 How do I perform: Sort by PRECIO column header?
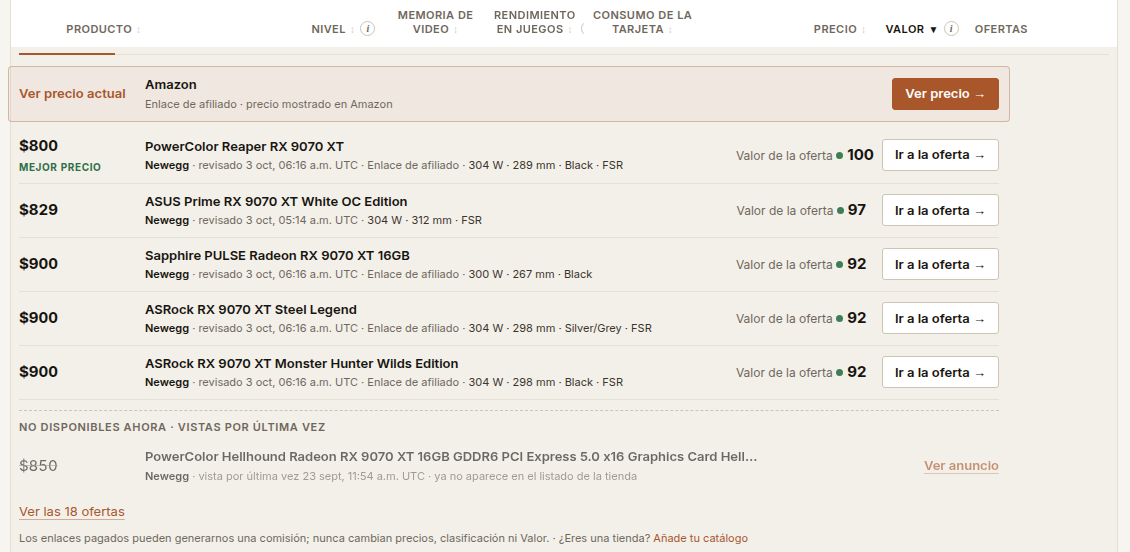pos(840,30)
